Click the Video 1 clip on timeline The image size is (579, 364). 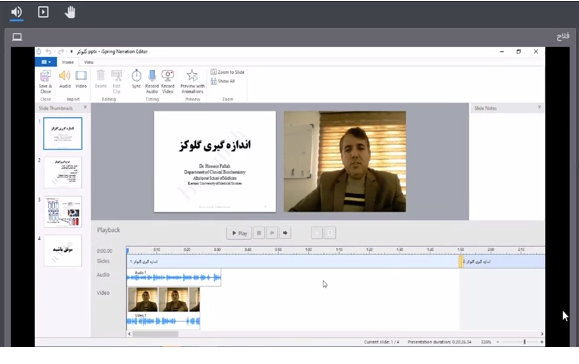click(x=164, y=308)
